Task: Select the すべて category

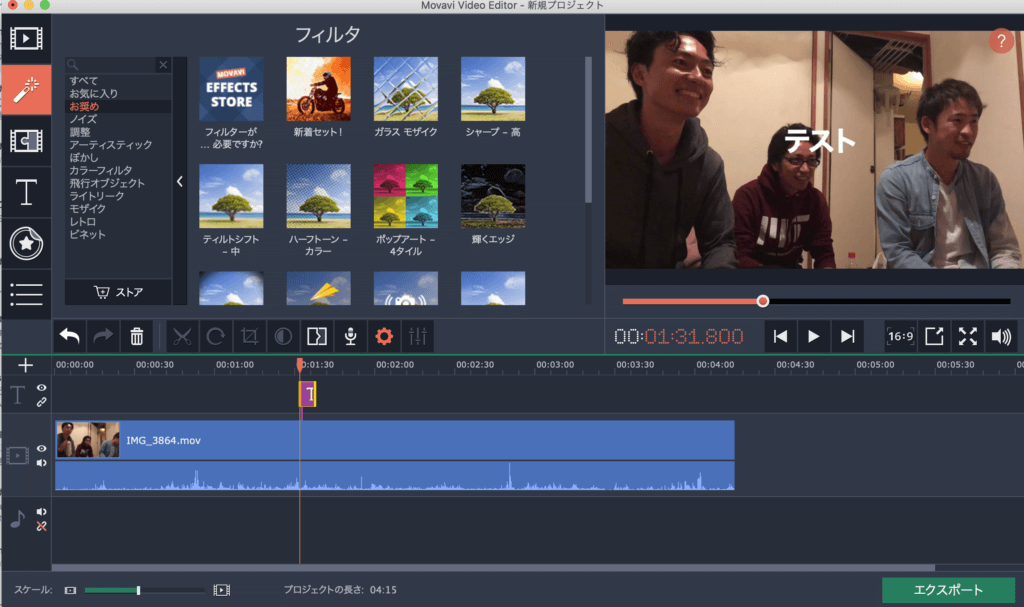Action: (x=84, y=81)
